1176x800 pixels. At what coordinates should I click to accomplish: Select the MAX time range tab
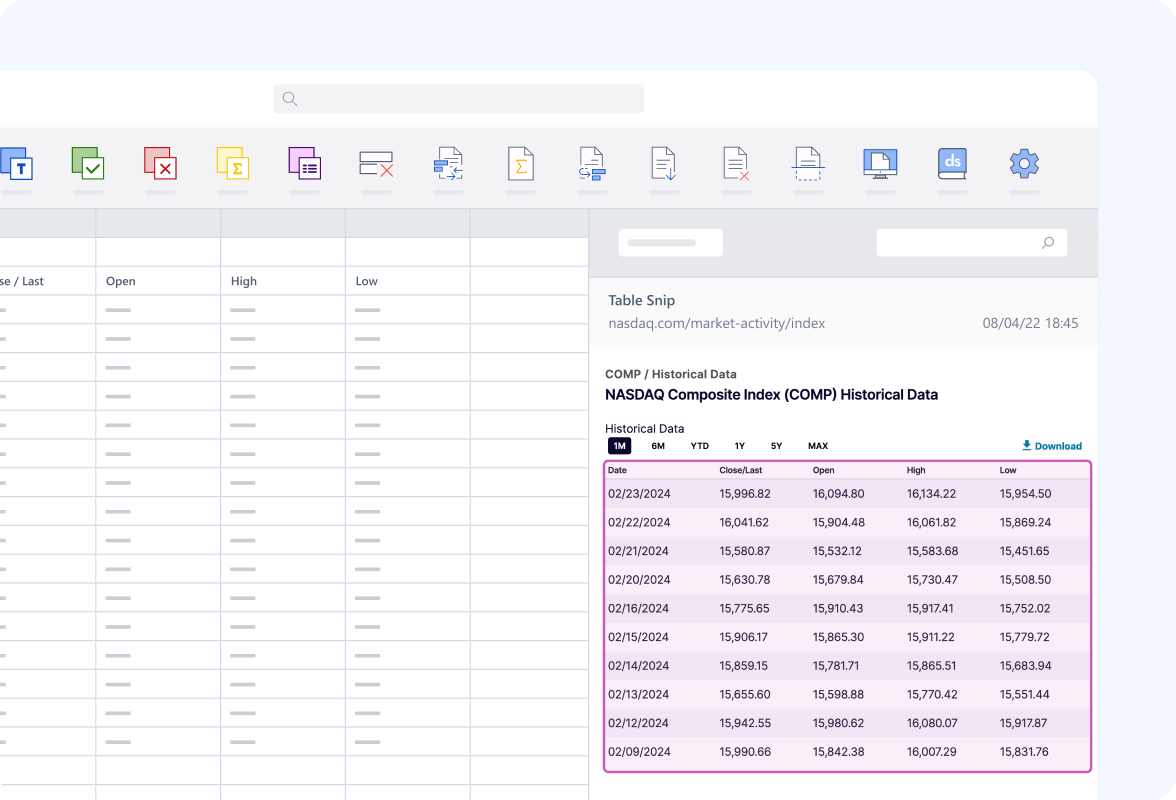[818, 446]
